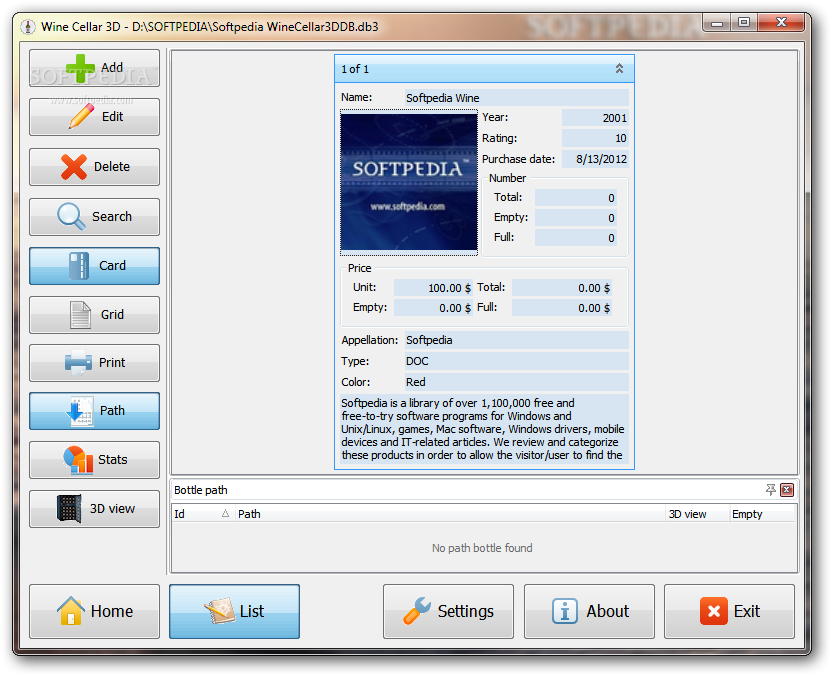Image resolution: width=832 pixels, height=676 pixels.
Task: Click the Price Total 0.00 $ field
Action: 562,288
